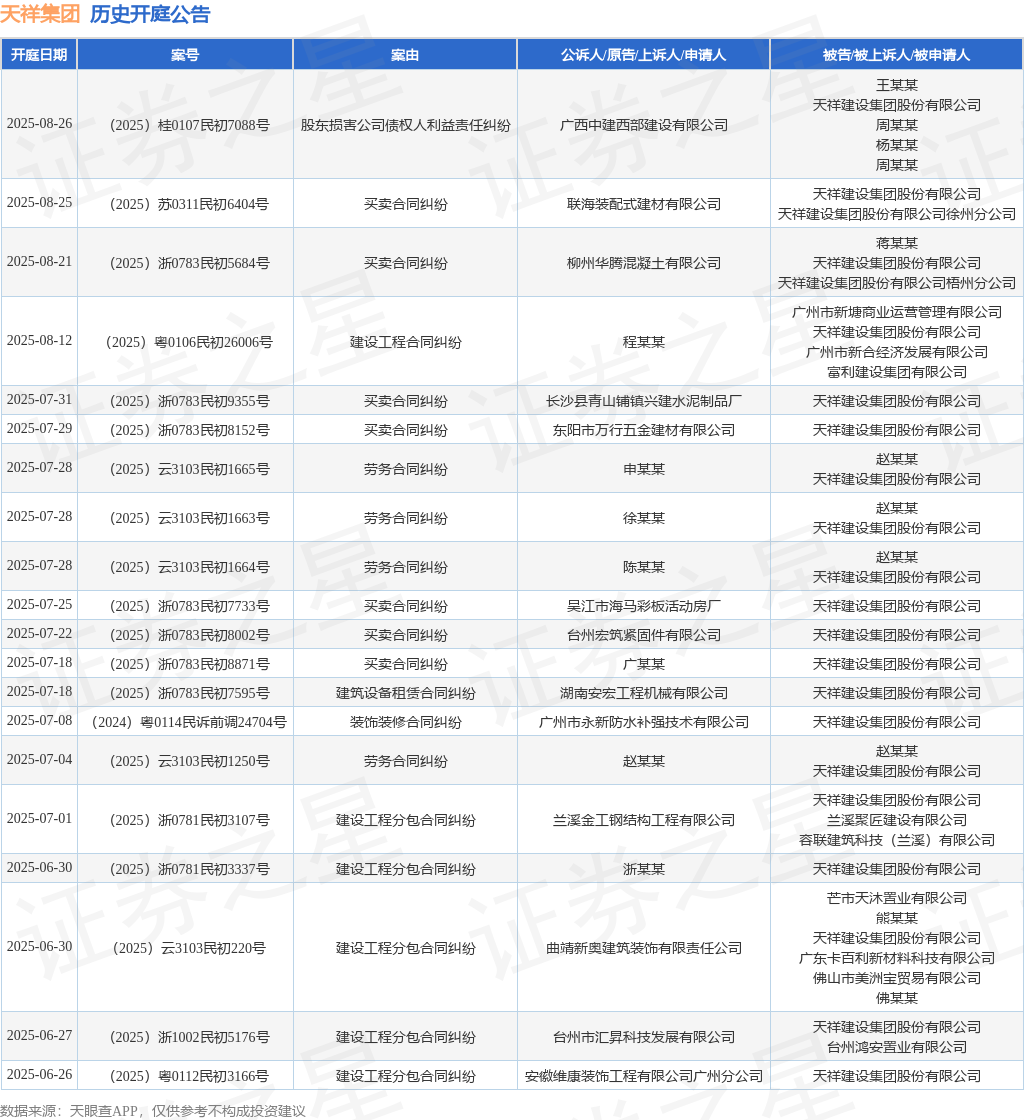Image resolution: width=1024 pixels, height=1120 pixels.
Task: Click defendant 天祥建设集团股份有限公司梧州分公司
Action: [896, 284]
